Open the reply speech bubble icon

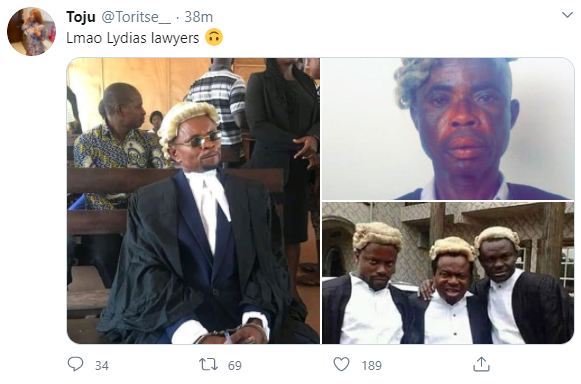(x=75, y=364)
